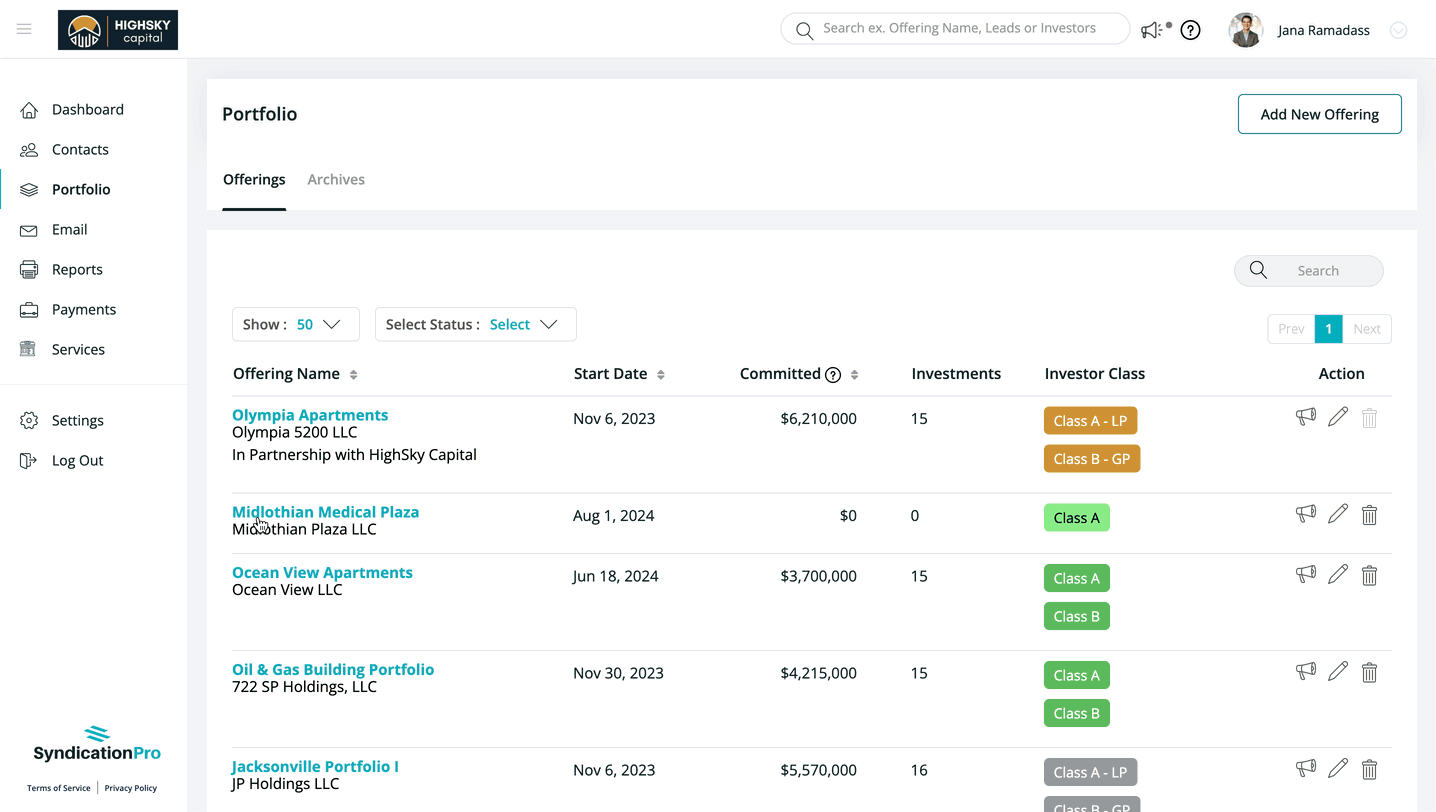Image resolution: width=1436 pixels, height=812 pixels.
Task: Expand the Jana Ramadass user menu chevron
Action: pyautogui.click(x=1399, y=30)
